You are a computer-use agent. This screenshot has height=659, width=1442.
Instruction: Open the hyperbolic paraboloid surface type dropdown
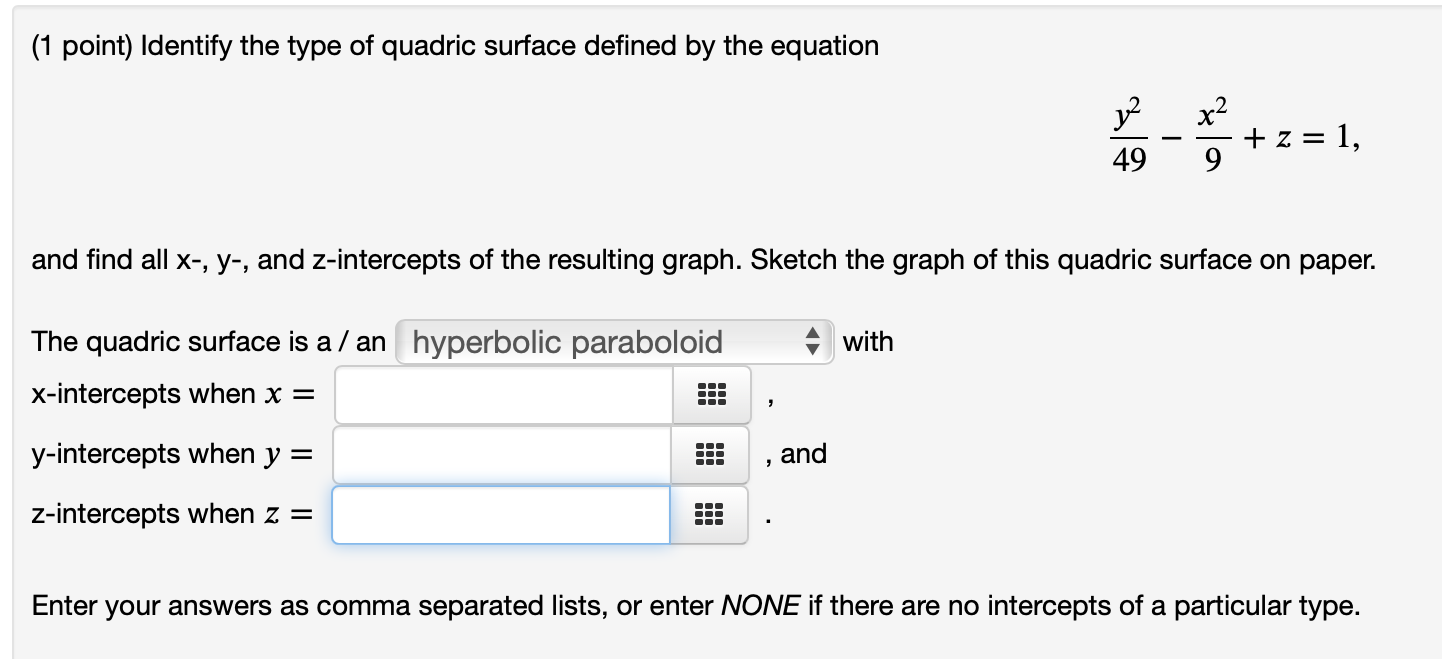[x=613, y=342]
